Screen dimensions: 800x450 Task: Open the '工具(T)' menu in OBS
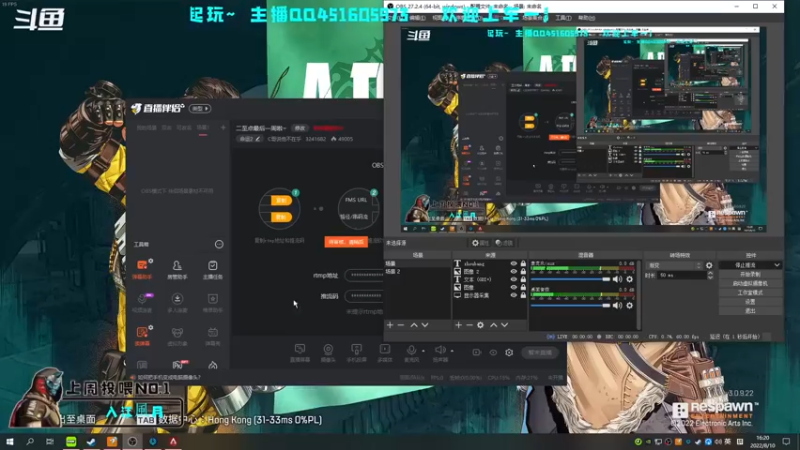tap(563, 18)
